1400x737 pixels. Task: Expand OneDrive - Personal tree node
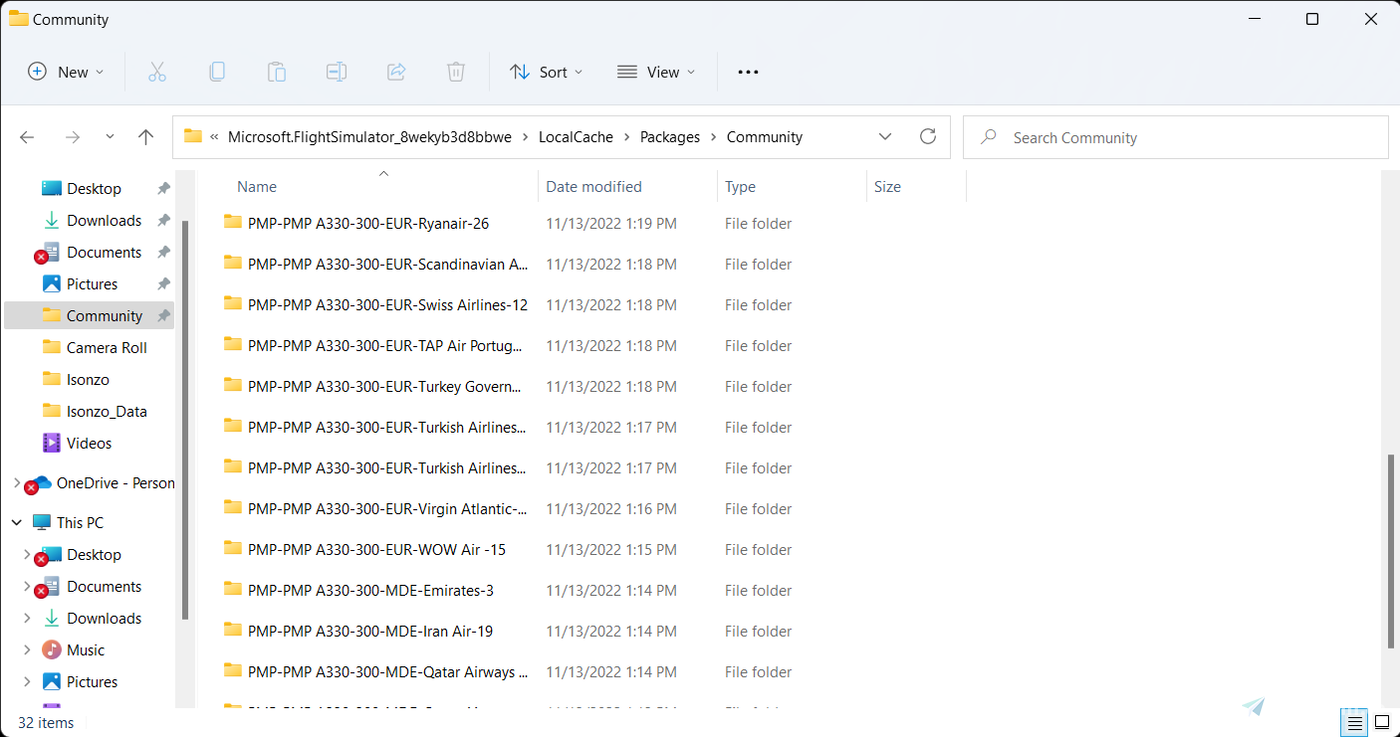pyautogui.click(x=16, y=483)
